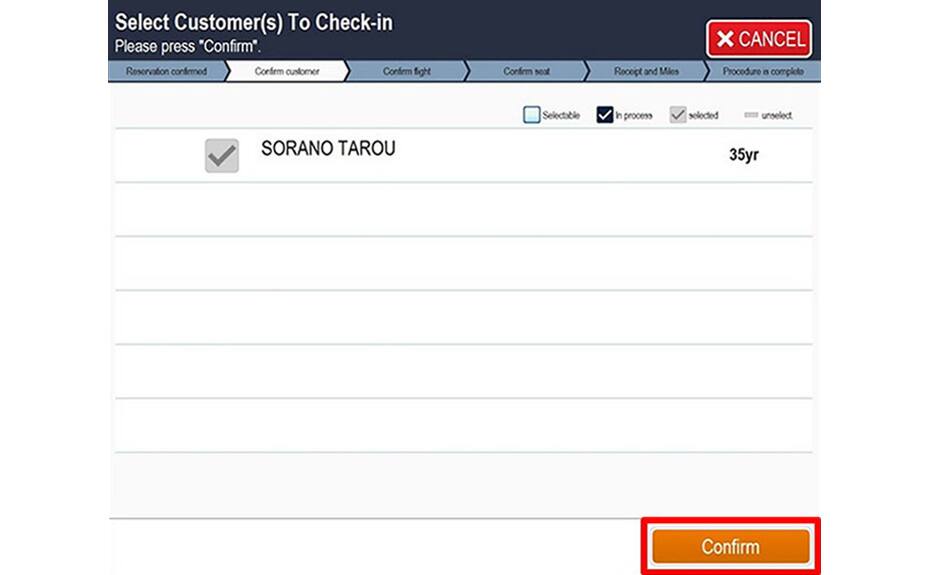The width and height of the screenshot is (930, 575).
Task: Click the Selectable legend text label
Action: pyautogui.click(x=561, y=115)
